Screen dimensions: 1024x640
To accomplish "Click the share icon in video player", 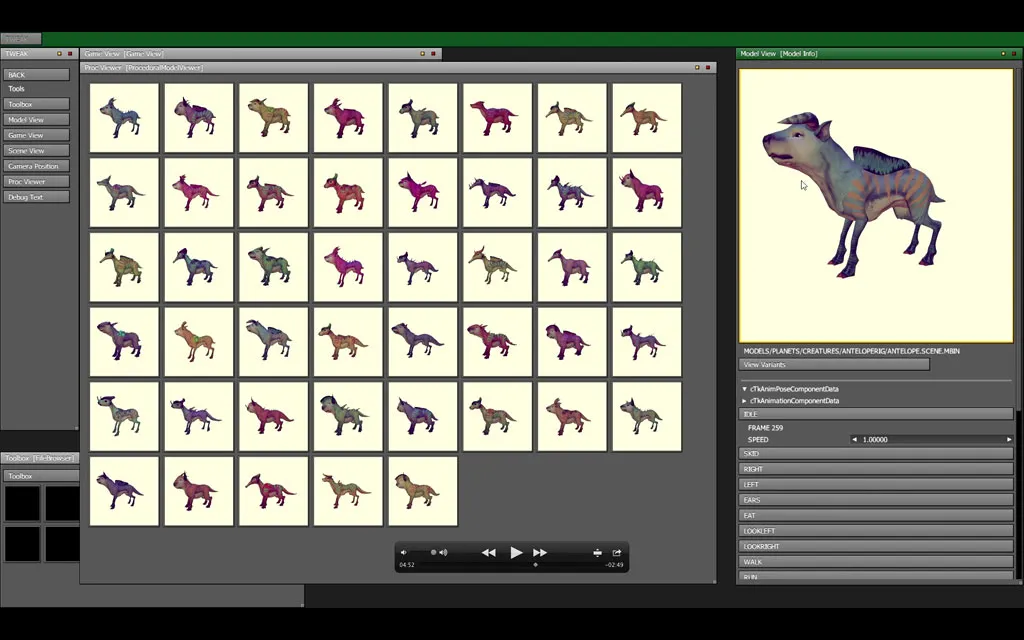I will pyautogui.click(x=617, y=552).
